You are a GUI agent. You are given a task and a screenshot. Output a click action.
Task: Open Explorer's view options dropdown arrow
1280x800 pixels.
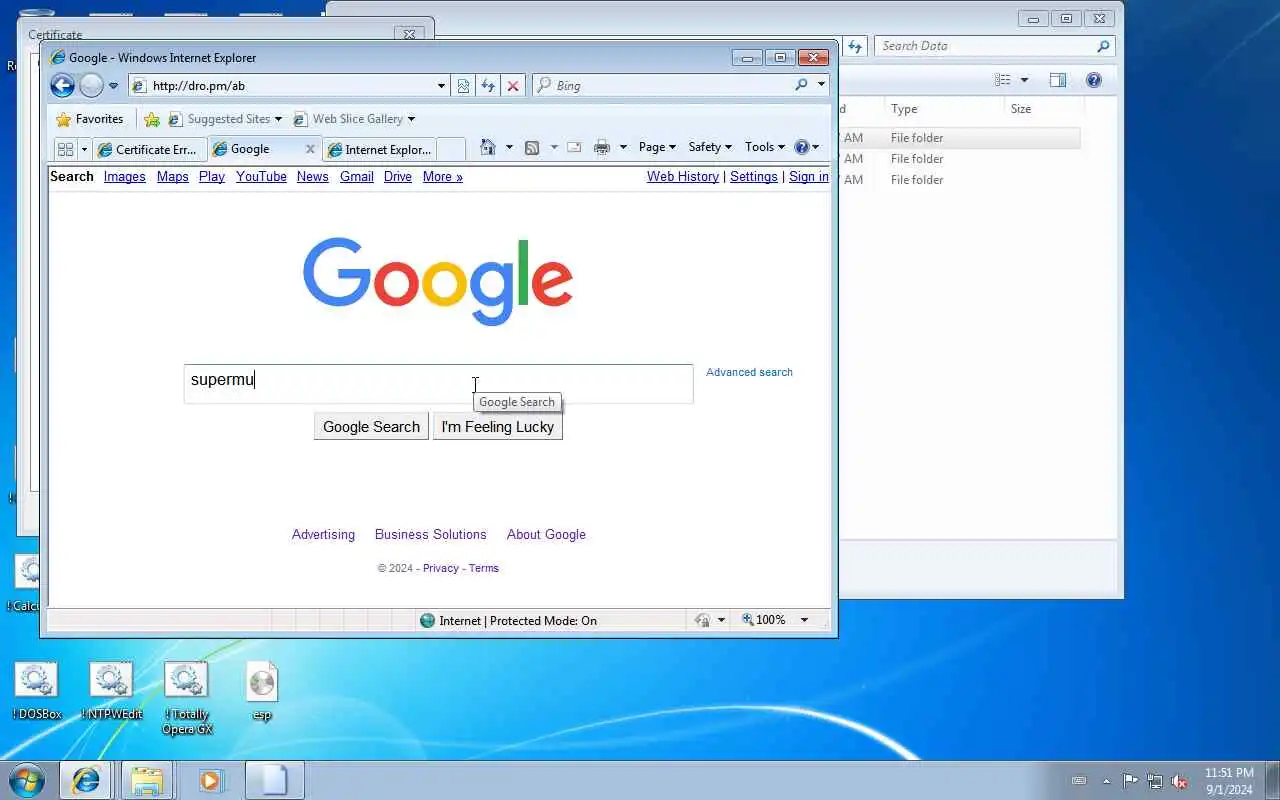coord(1024,80)
